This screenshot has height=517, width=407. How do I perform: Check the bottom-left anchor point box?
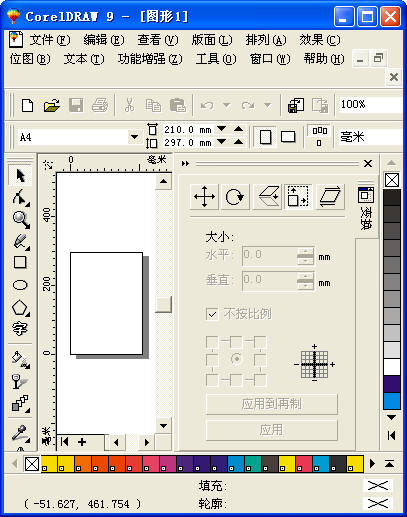(x=212, y=380)
